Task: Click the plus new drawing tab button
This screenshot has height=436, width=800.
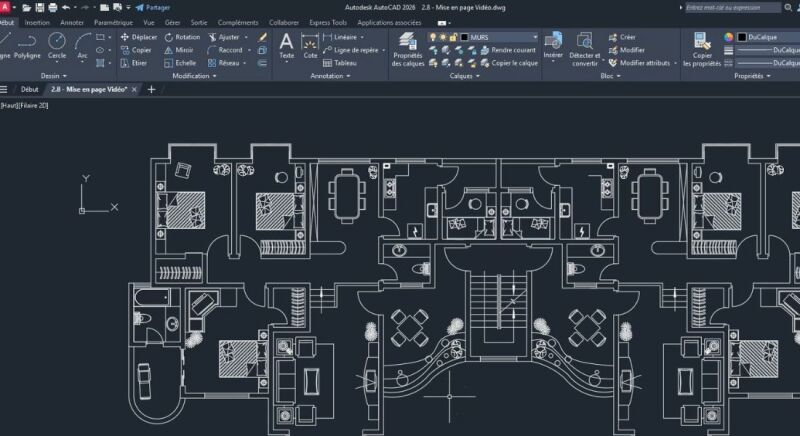Action: tap(151, 89)
